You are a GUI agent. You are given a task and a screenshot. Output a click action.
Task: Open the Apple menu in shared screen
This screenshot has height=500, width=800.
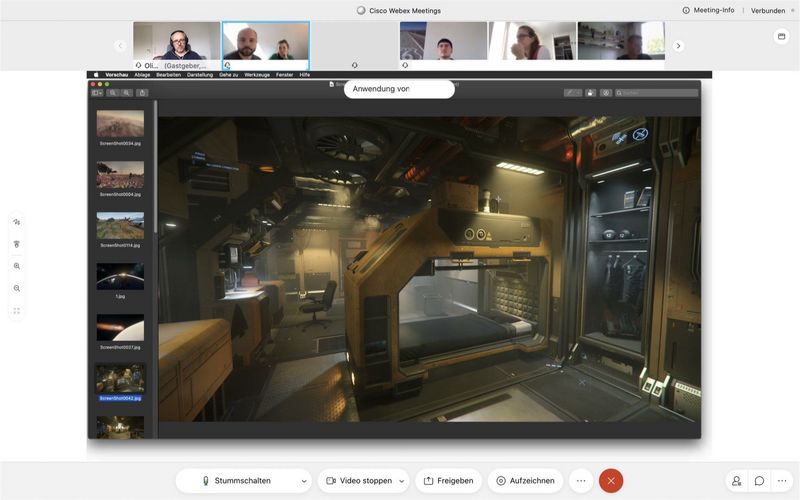pyautogui.click(x=96, y=74)
